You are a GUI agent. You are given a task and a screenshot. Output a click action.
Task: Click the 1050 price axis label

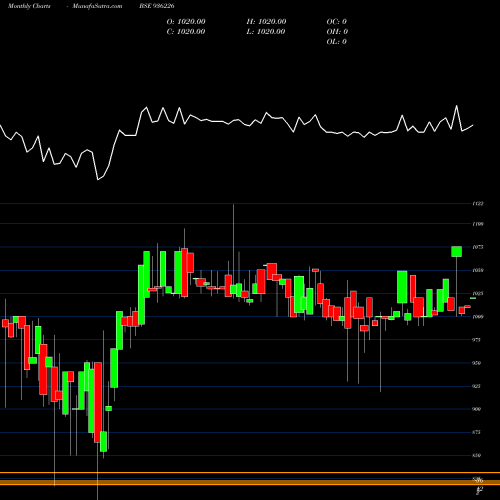(478, 270)
